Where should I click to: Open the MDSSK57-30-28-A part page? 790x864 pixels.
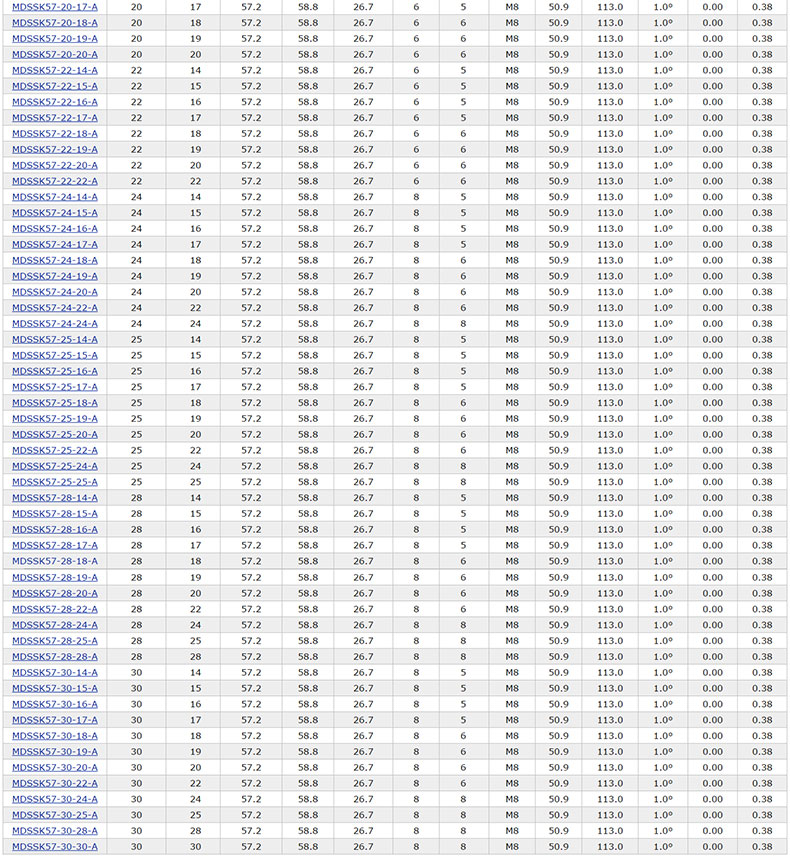(x=55, y=831)
